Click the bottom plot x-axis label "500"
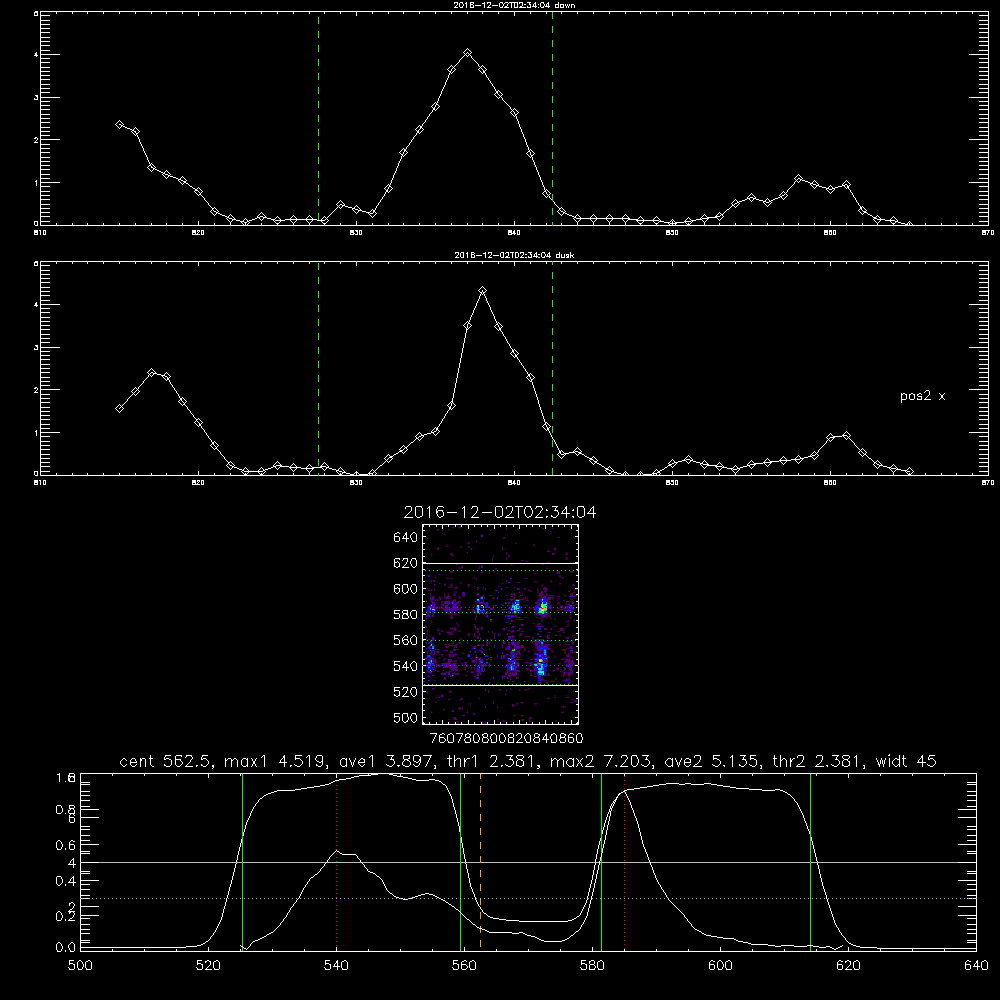The image size is (1000, 1000). point(80,966)
